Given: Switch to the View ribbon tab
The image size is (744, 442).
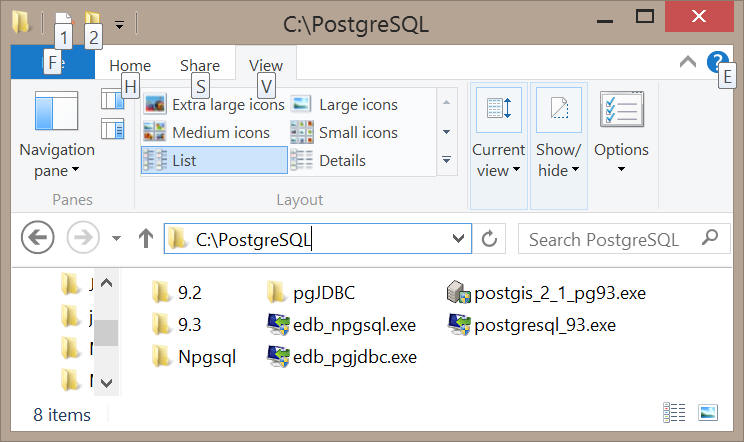Looking at the screenshot, I should point(266,65).
